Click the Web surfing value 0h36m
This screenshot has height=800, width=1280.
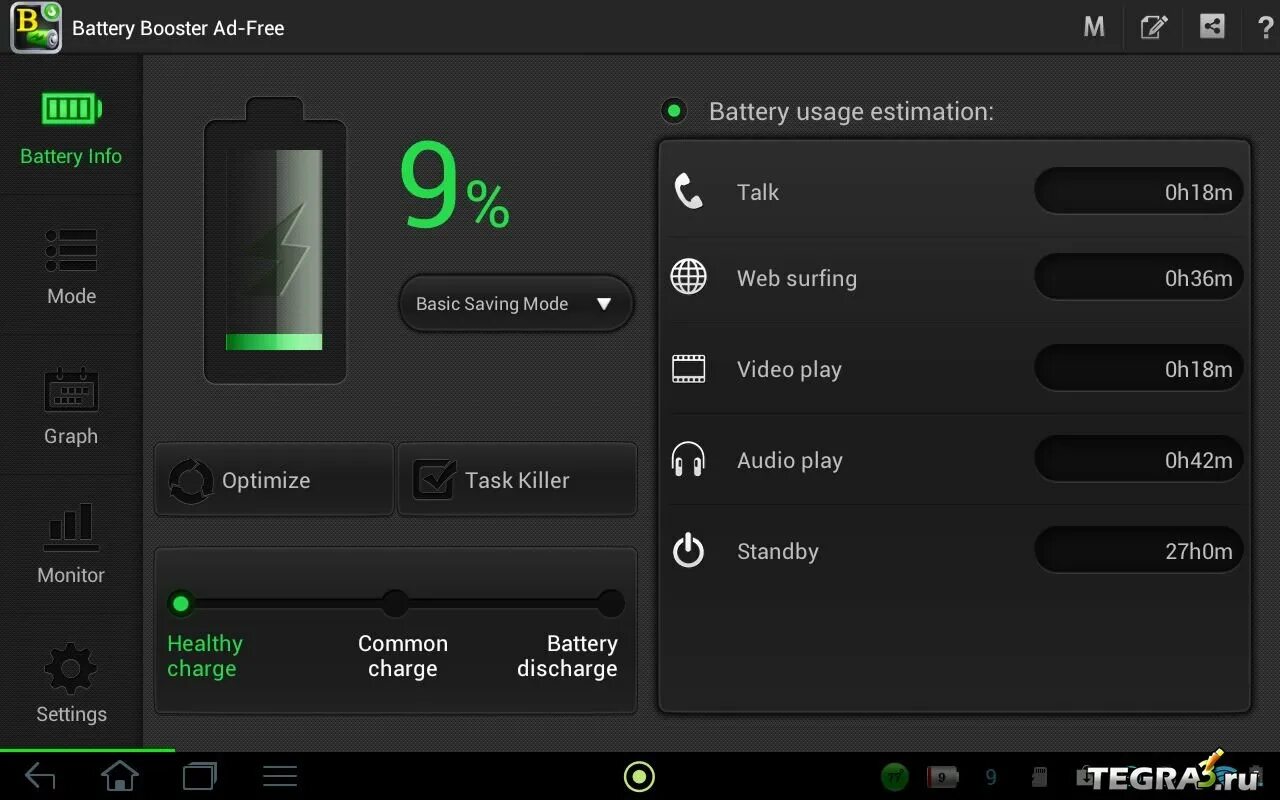point(1138,278)
